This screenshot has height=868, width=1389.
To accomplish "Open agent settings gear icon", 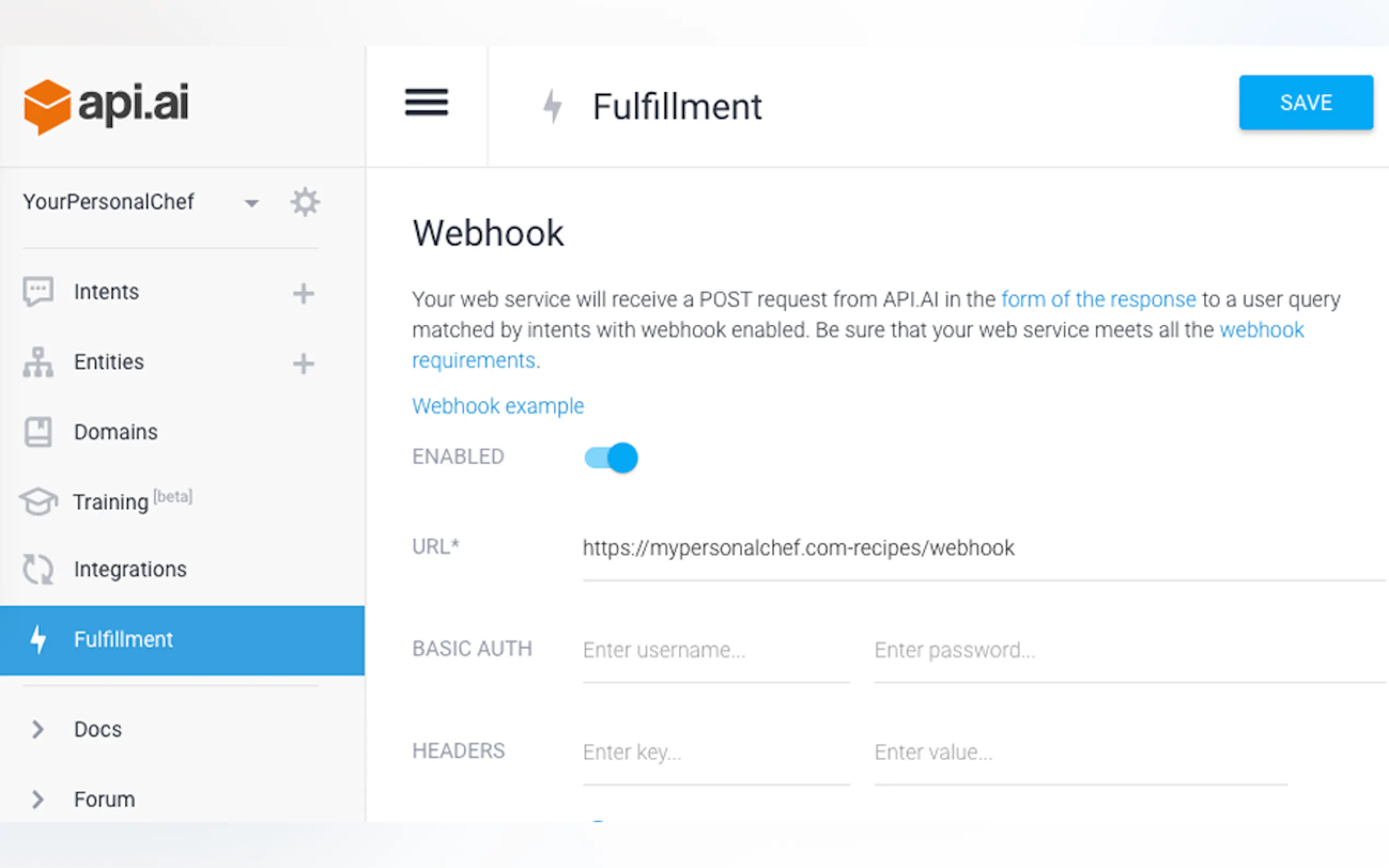I will click(x=305, y=202).
